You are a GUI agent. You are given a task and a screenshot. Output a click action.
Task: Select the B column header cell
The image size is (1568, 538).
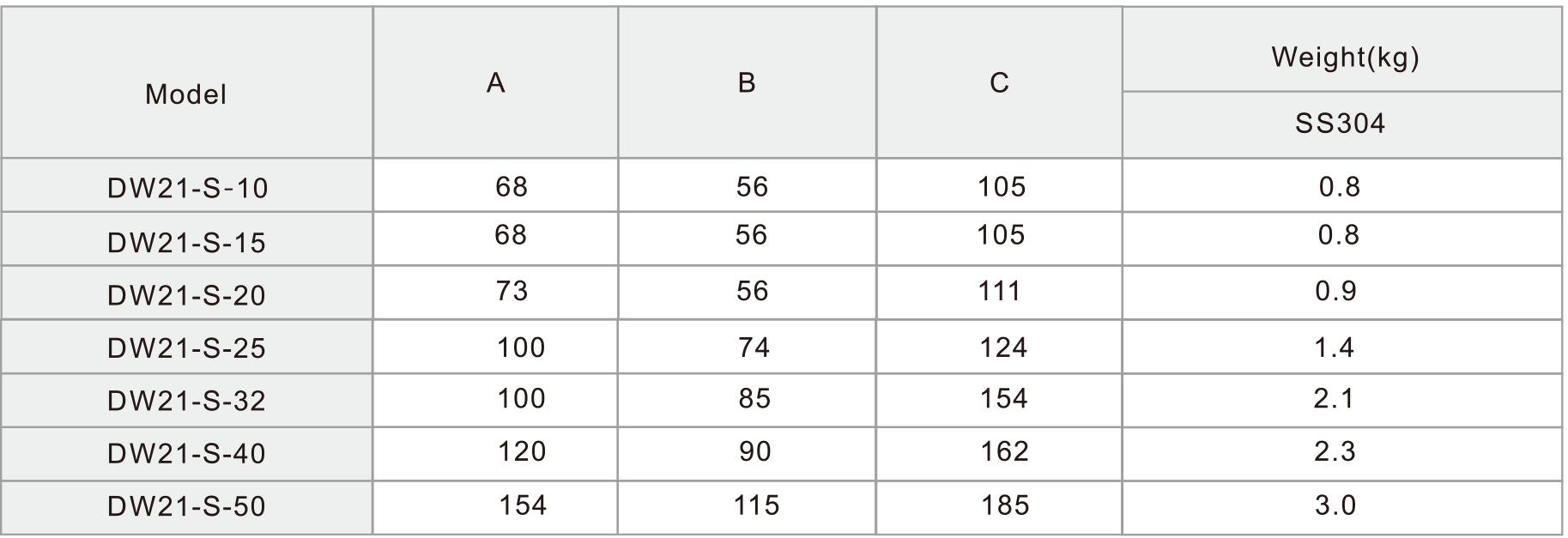747,82
